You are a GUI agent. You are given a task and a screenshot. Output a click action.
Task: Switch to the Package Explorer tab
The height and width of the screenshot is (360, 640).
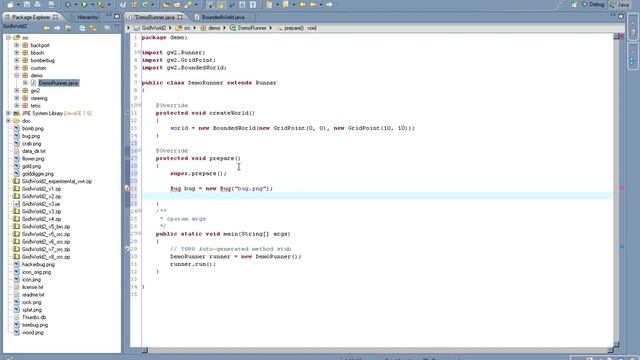[x=32, y=17]
